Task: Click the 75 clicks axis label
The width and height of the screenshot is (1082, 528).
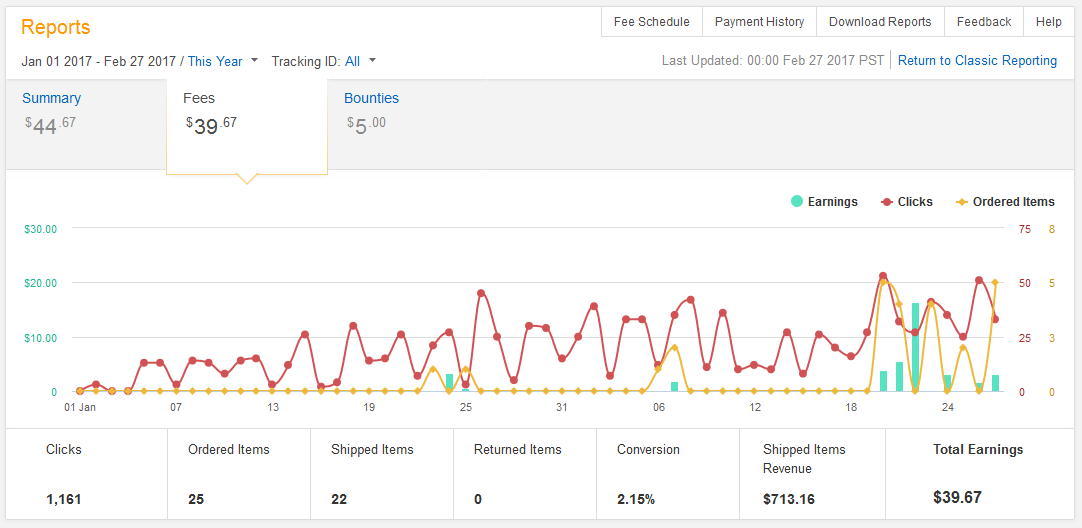Action: (x=1024, y=228)
